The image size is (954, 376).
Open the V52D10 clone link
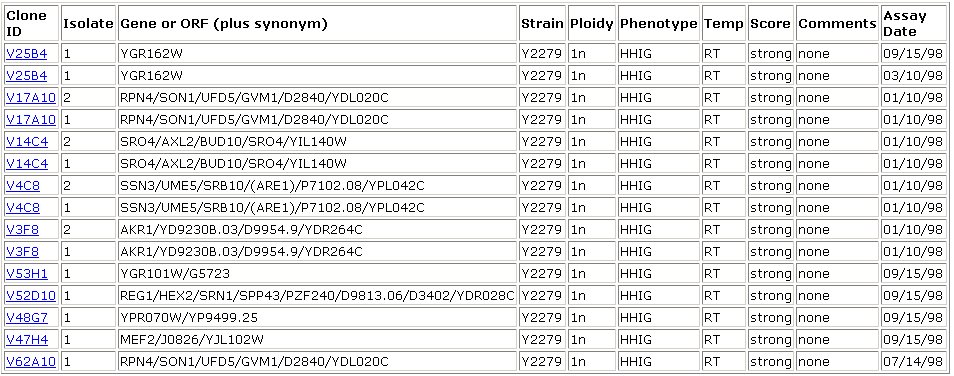(x=31, y=296)
